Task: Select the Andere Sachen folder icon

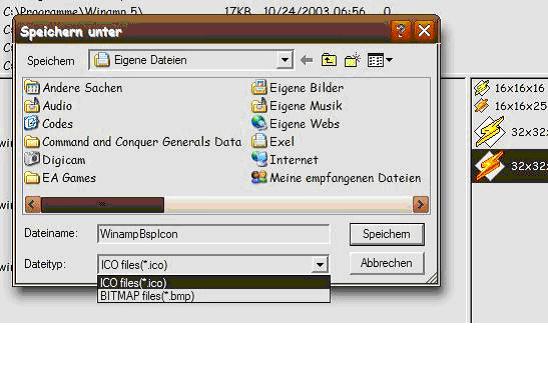Action: coord(32,87)
